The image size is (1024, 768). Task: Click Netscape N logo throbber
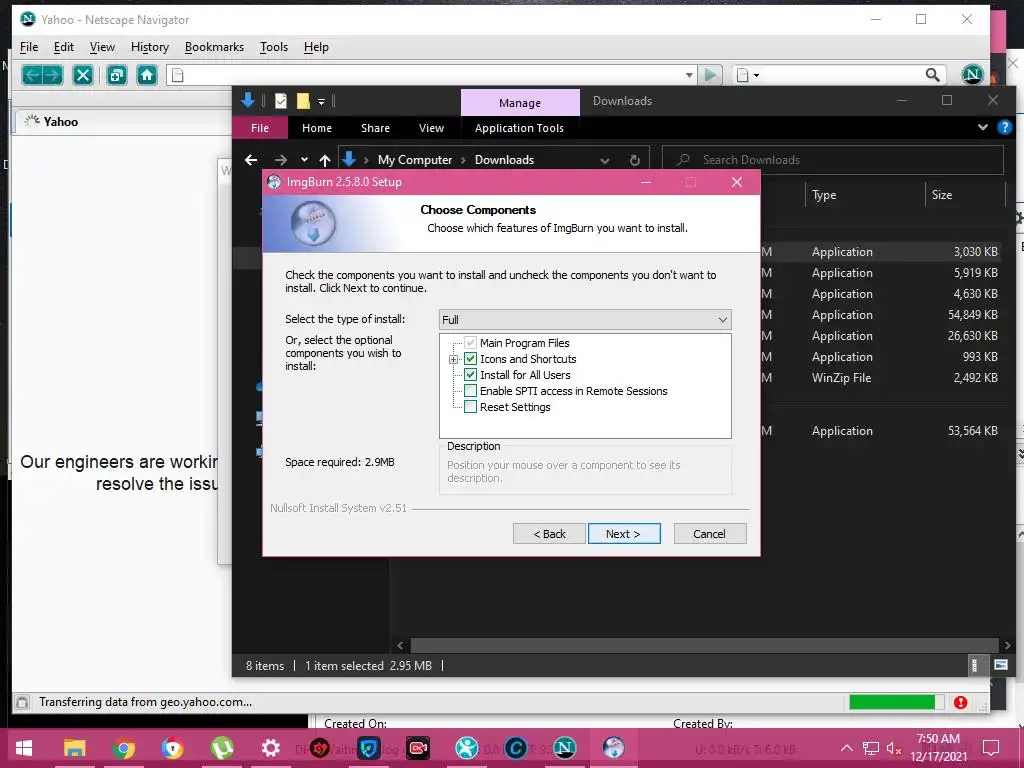coord(972,74)
